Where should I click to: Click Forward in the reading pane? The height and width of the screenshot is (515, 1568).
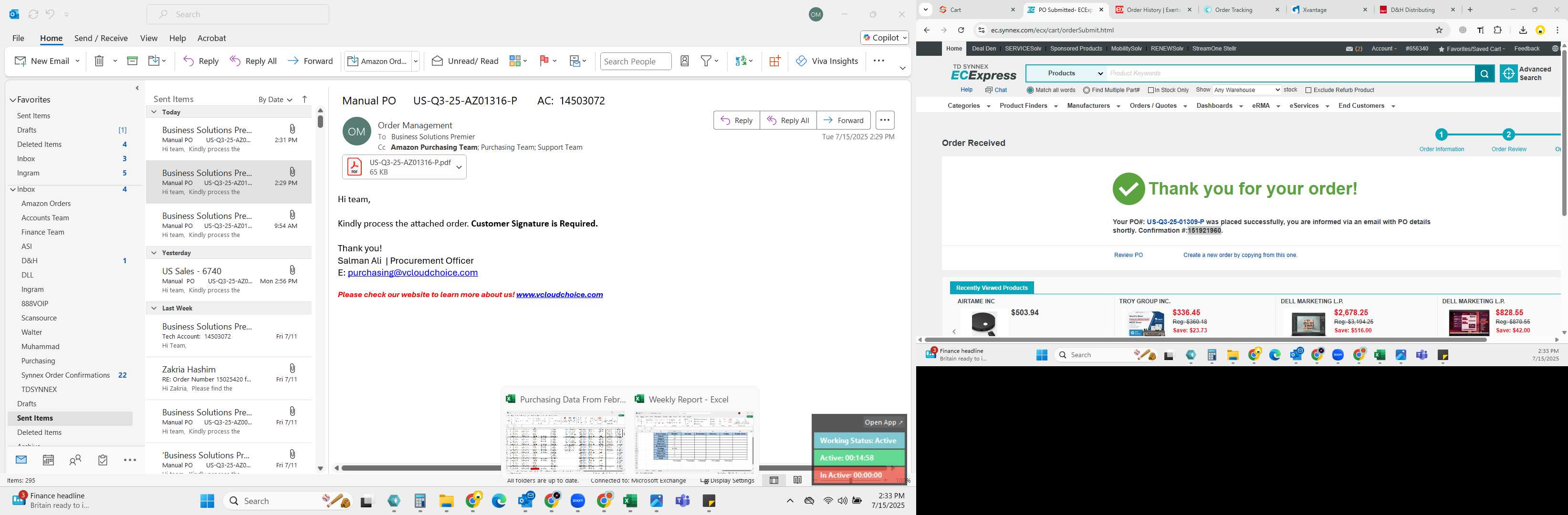[x=843, y=120]
